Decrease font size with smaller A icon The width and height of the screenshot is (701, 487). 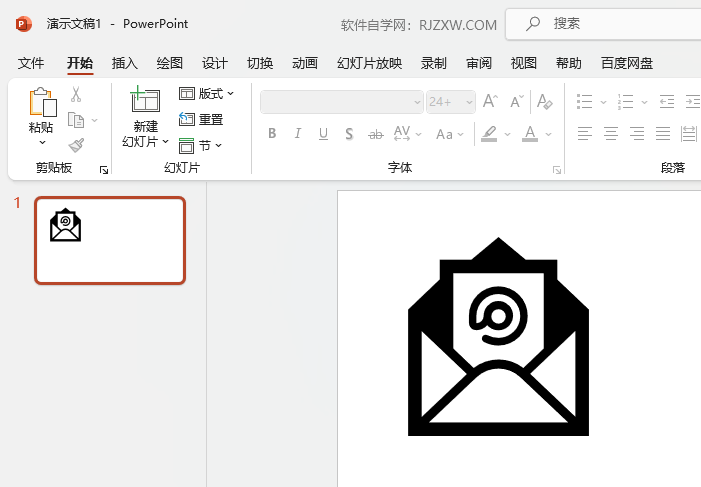tap(517, 102)
